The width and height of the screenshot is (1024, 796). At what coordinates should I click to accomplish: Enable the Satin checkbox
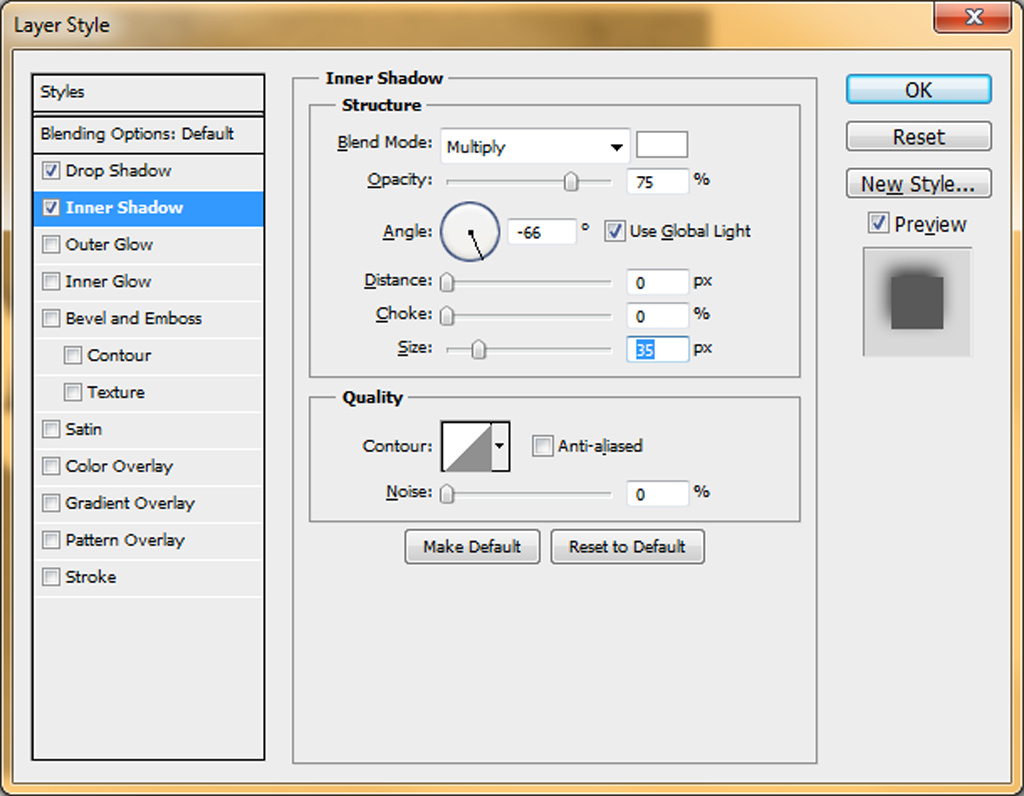coord(50,429)
